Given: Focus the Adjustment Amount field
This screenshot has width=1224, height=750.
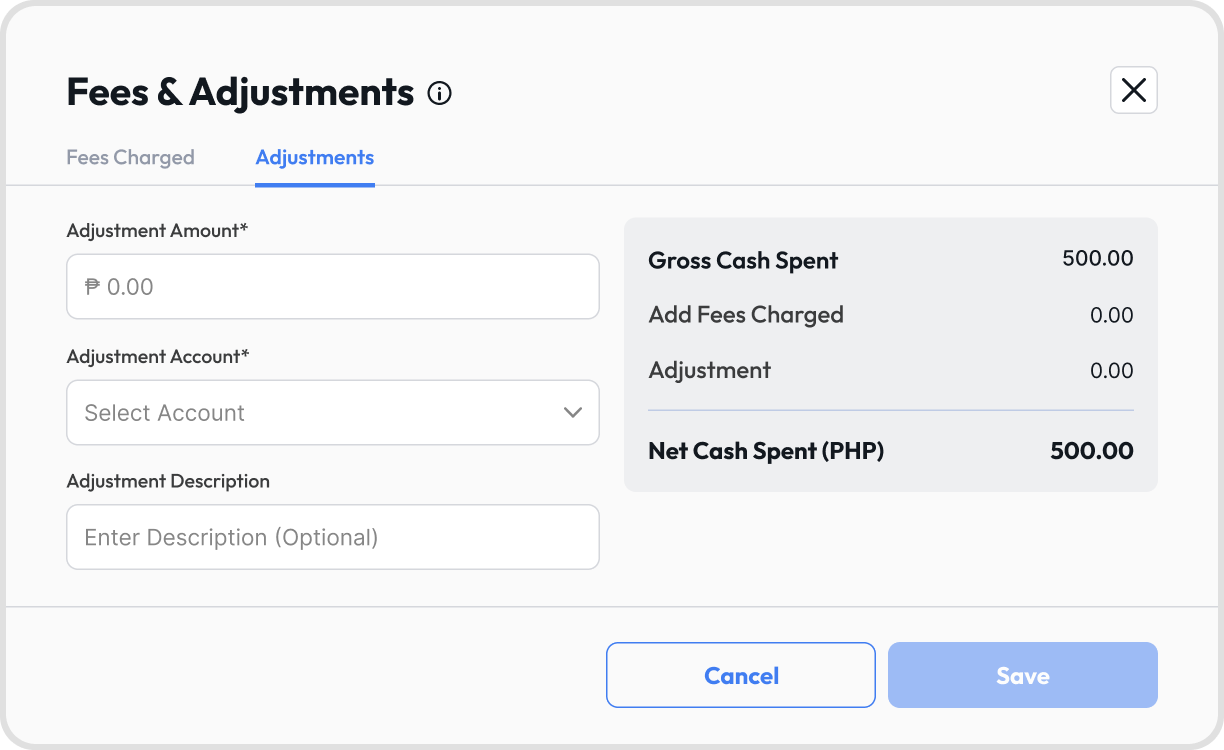Looking at the screenshot, I should (333, 287).
